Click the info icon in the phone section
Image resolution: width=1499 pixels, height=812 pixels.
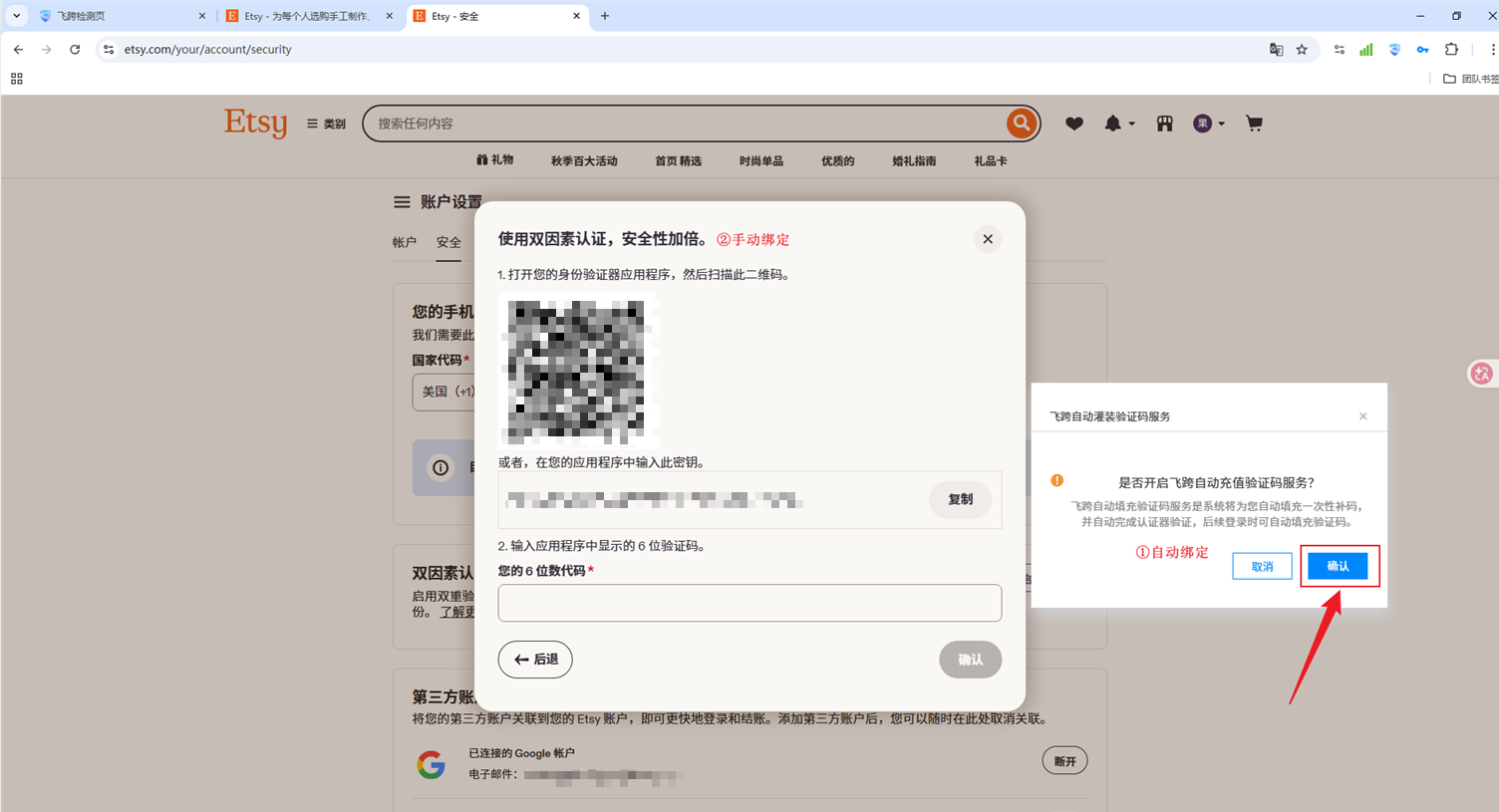pos(441,467)
